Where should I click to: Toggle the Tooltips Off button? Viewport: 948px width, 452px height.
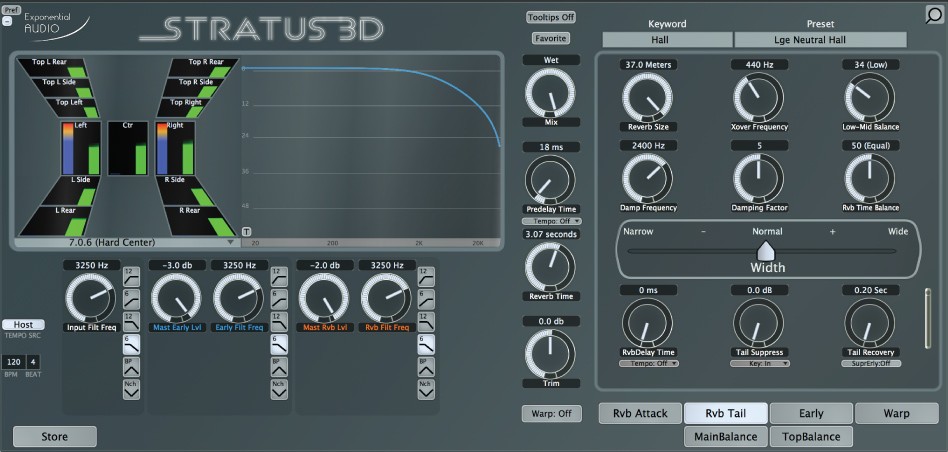[551, 17]
